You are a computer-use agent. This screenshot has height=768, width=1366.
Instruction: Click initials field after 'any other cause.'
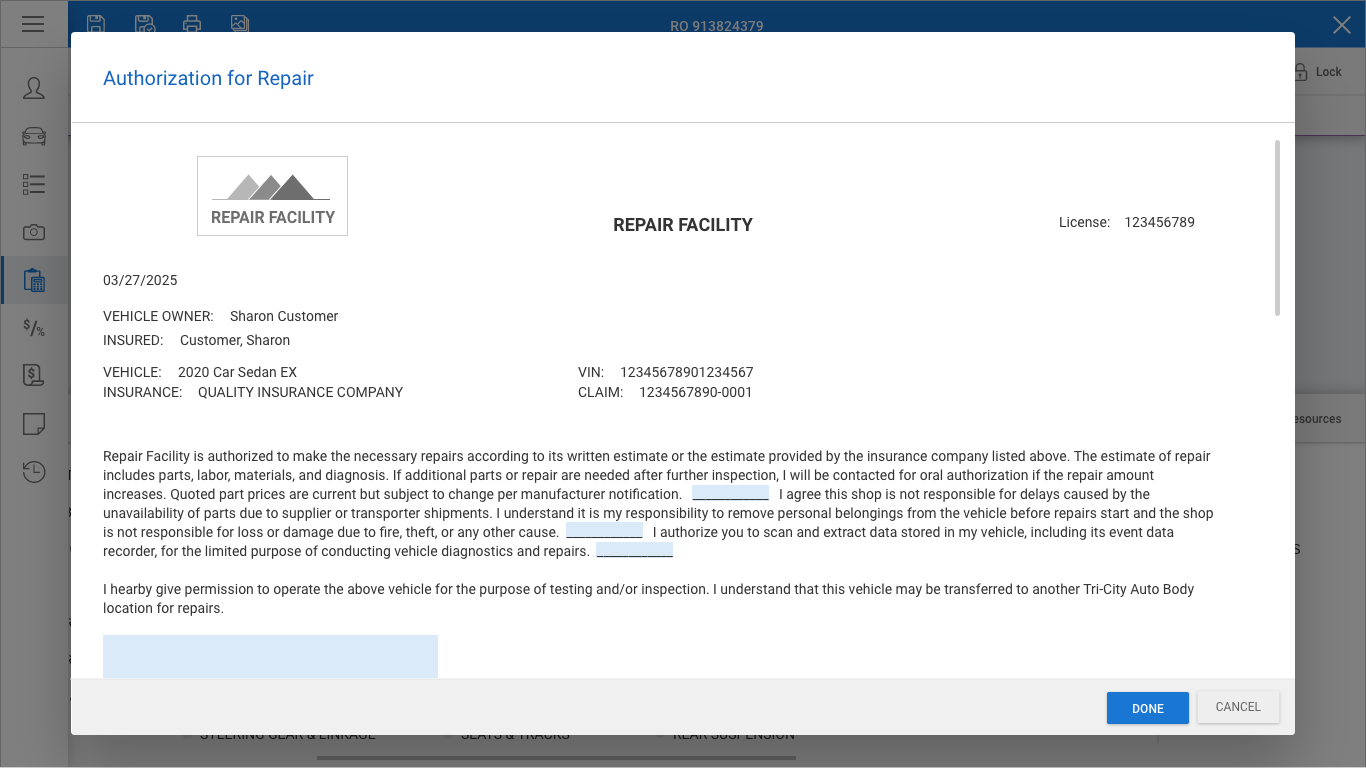[604, 531]
